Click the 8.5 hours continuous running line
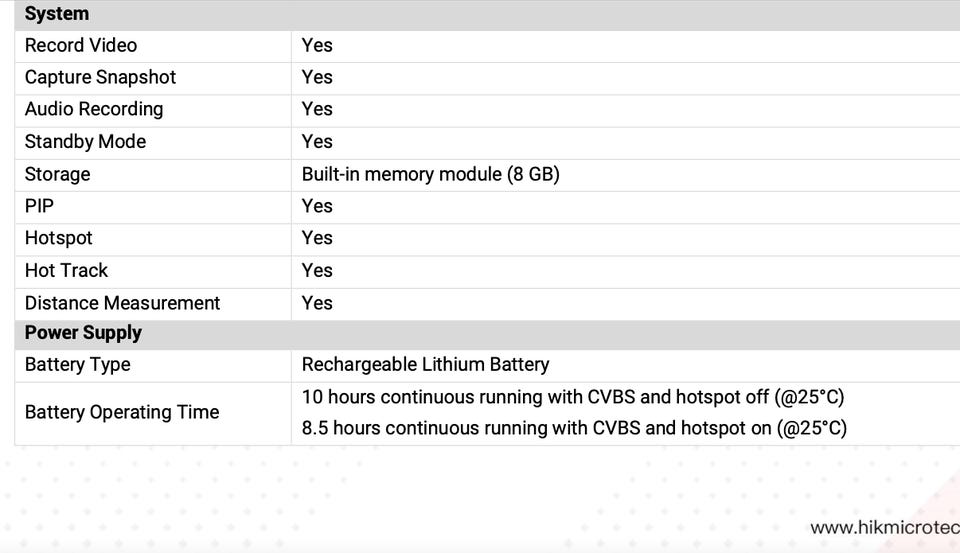 coord(574,428)
